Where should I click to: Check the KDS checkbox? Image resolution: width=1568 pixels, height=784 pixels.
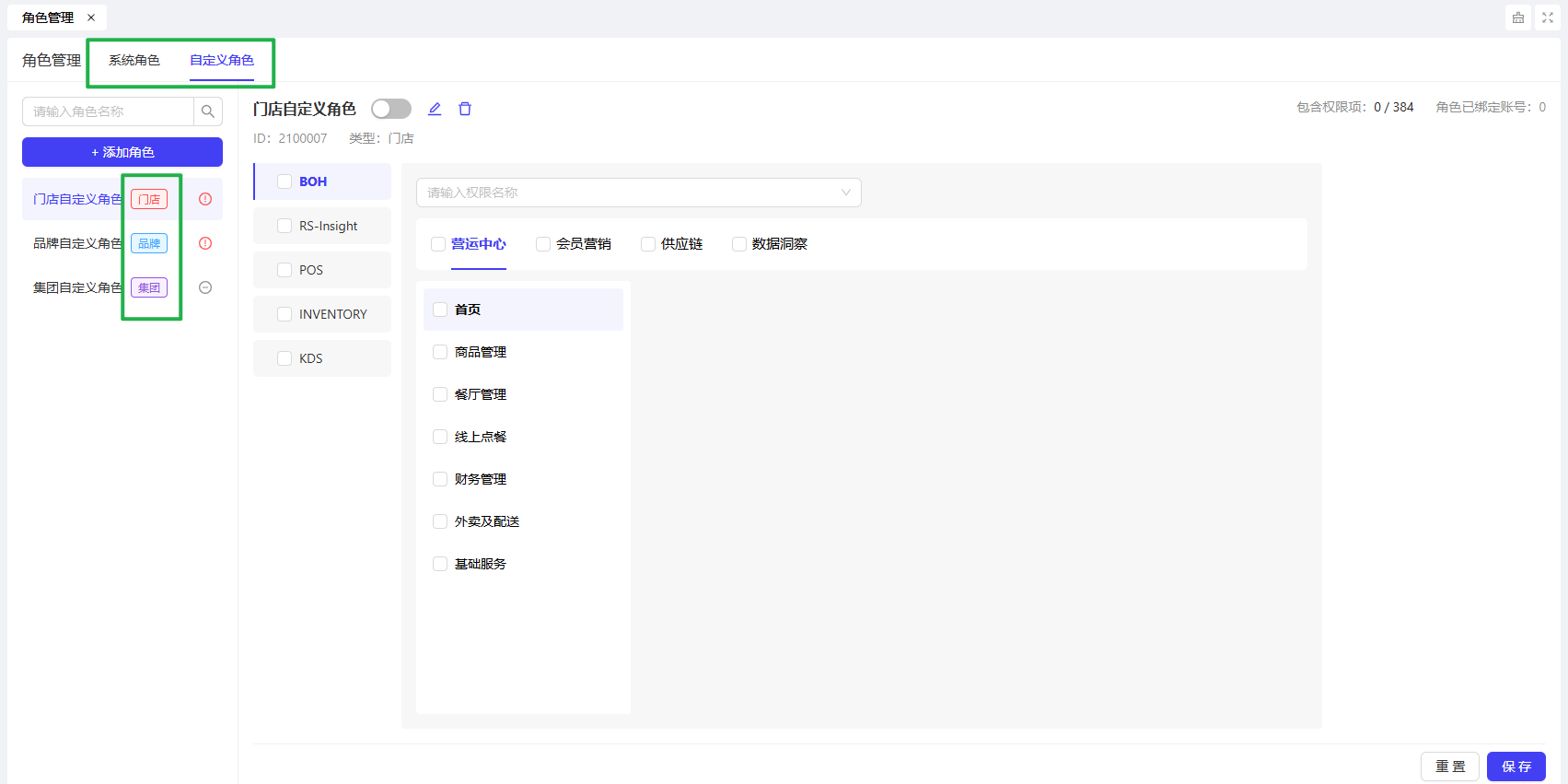(x=285, y=358)
